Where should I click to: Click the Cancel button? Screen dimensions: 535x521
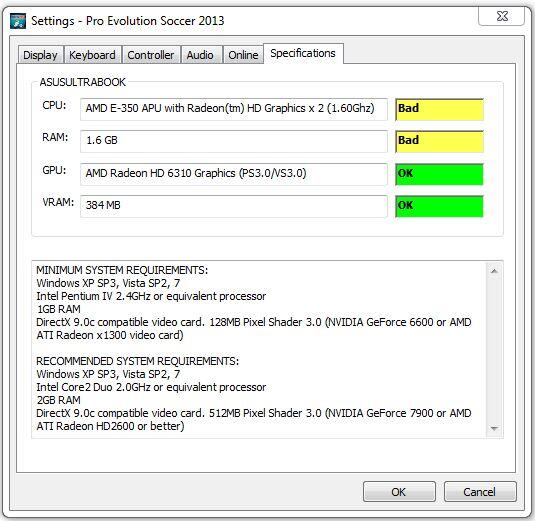(480, 492)
